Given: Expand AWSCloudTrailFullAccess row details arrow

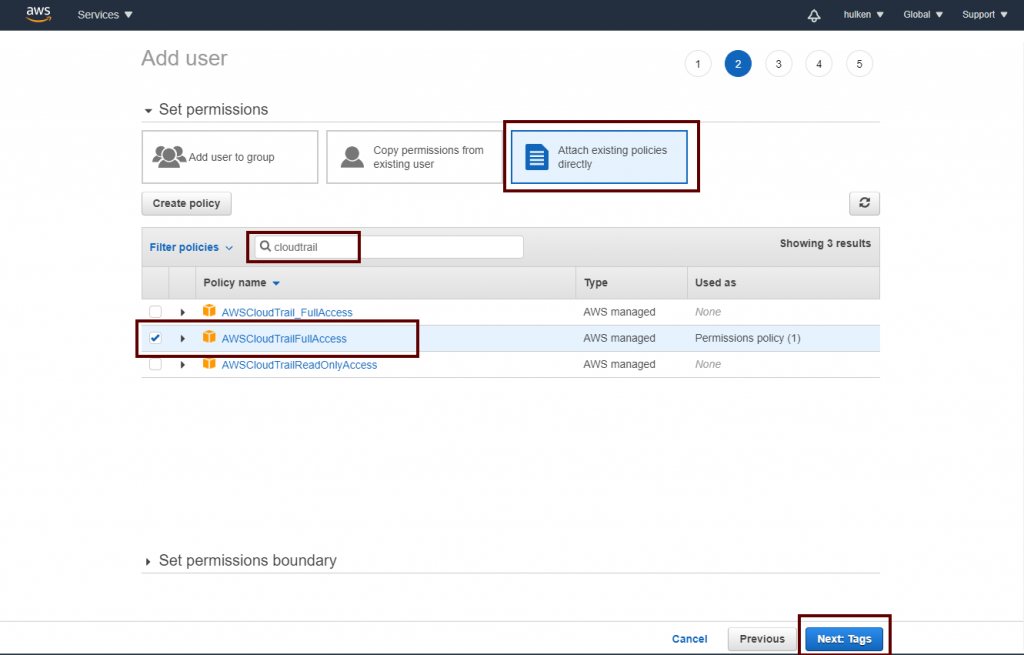Looking at the screenshot, I should (182, 339).
